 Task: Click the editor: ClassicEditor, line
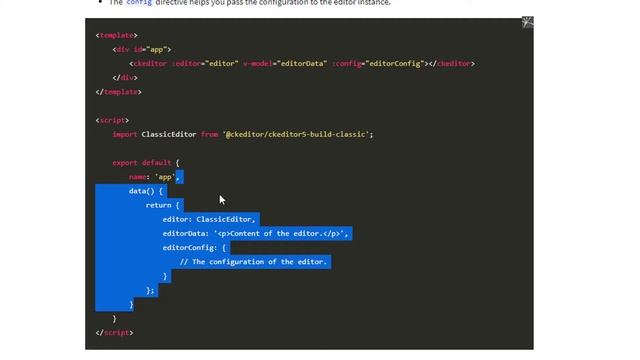[x=209, y=220]
